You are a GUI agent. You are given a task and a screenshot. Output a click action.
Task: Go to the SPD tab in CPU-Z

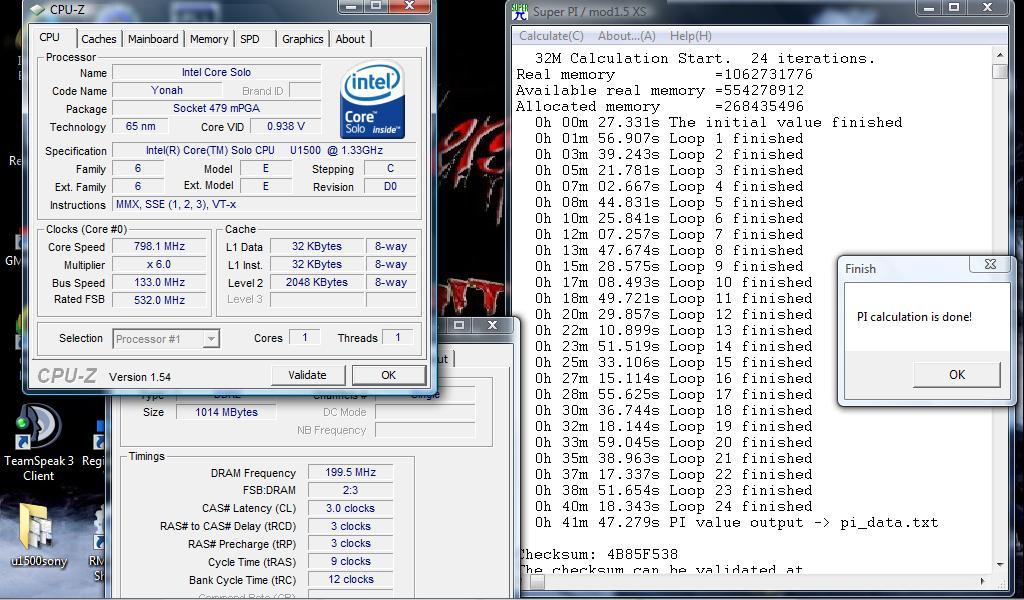249,39
